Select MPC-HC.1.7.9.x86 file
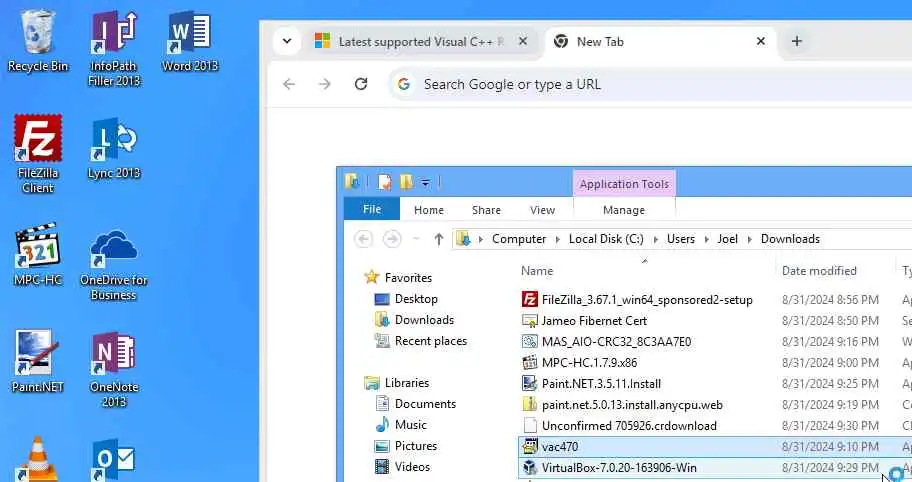 coord(589,363)
